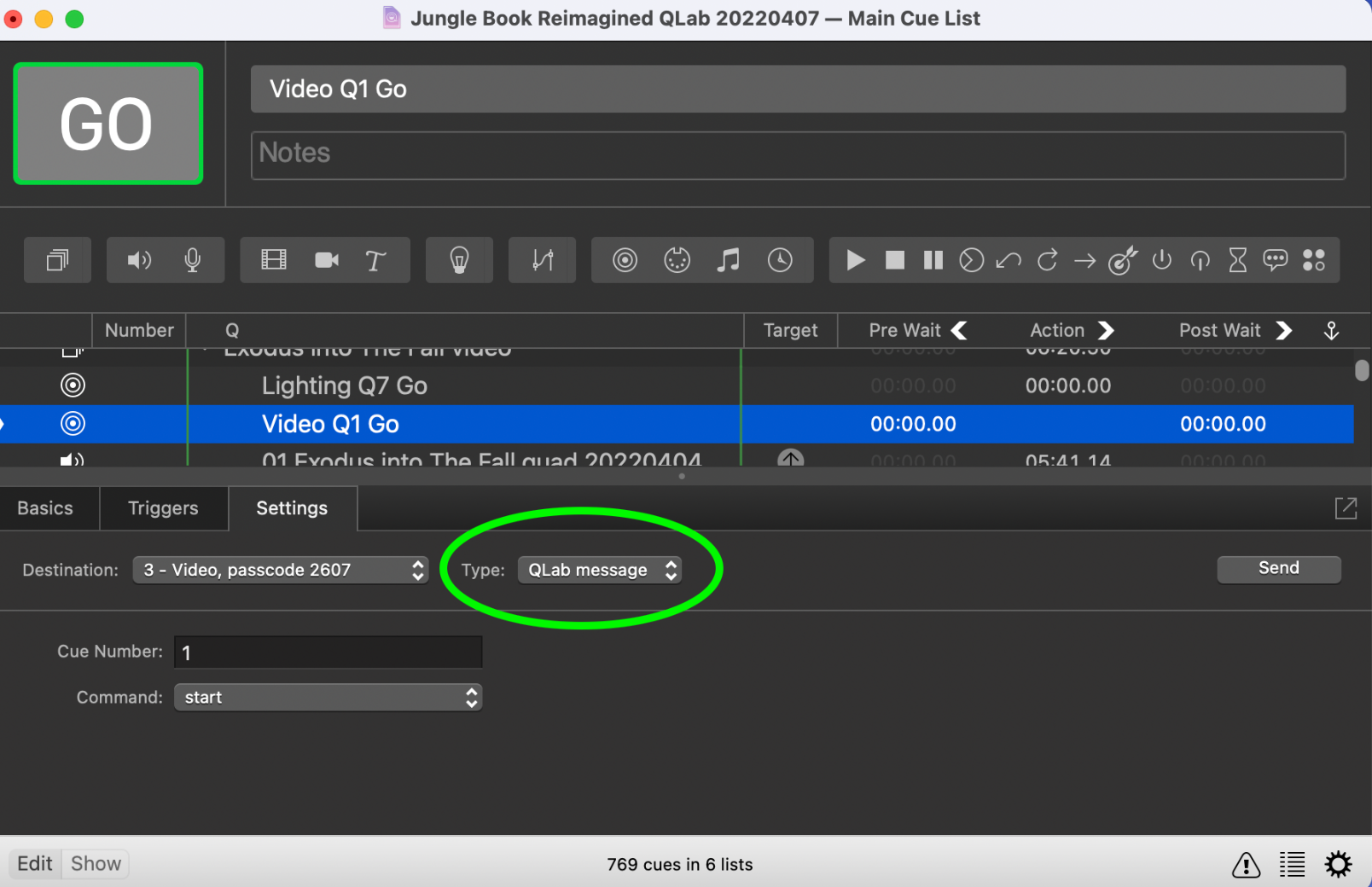This screenshot has width=1372, height=887.
Task: Click the Target column header
Action: (790, 331)
